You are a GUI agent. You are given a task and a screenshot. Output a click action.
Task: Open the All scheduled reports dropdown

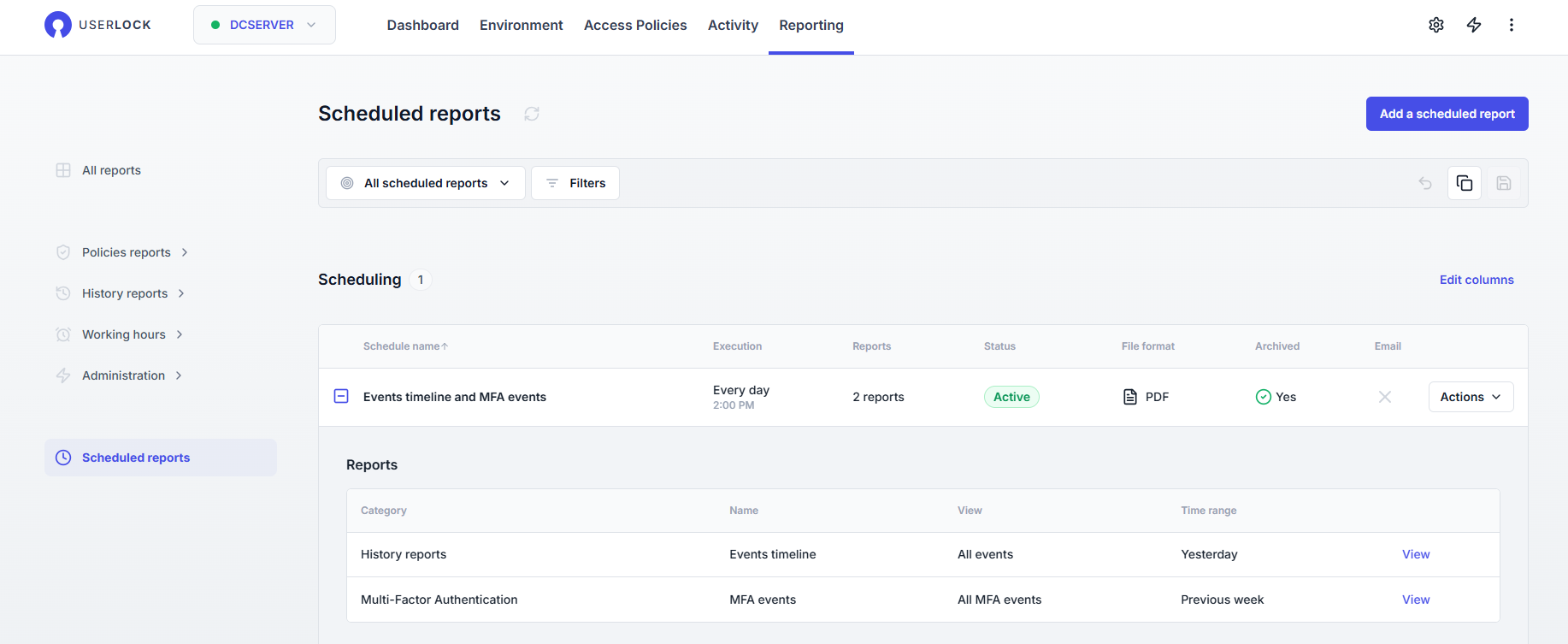[x=426, y=183]
